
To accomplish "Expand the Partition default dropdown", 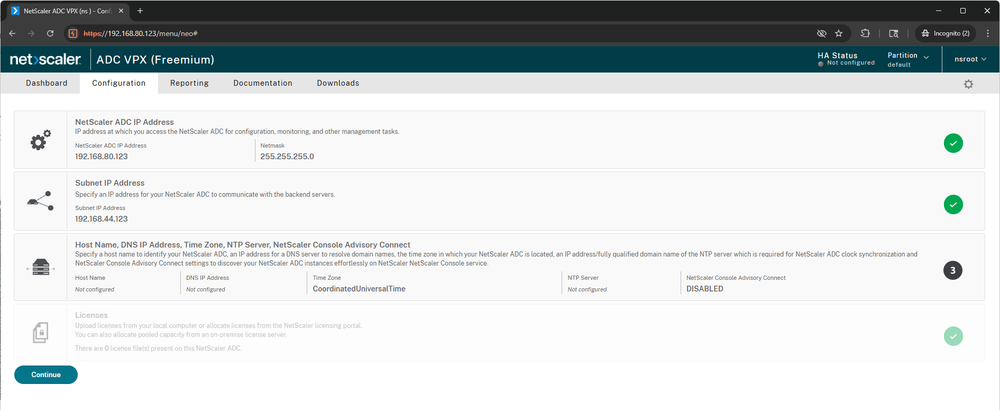I will pyautogui.click(x=908, y=59).
